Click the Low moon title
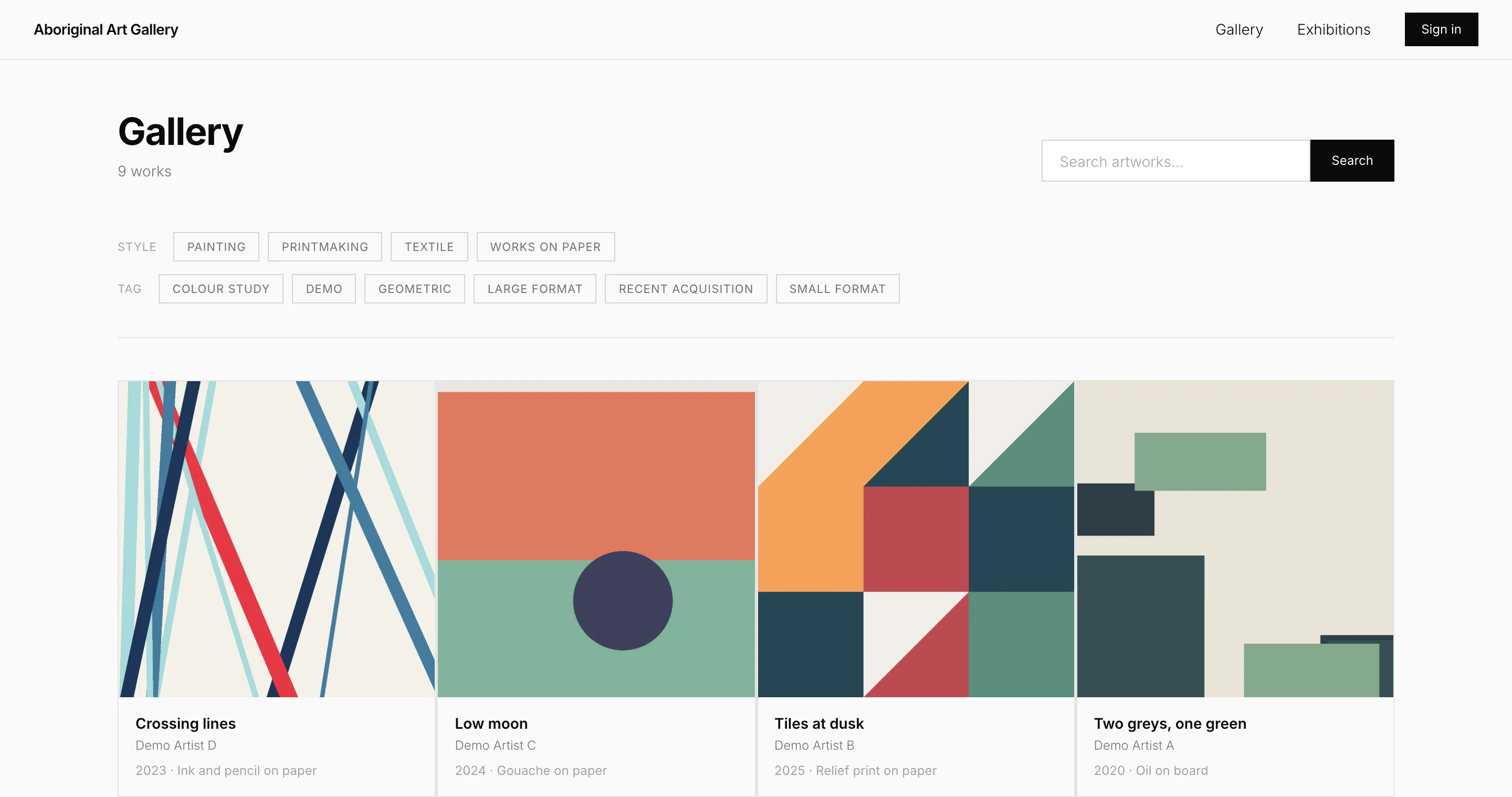The image size is (1512, 797). point(491,723)
